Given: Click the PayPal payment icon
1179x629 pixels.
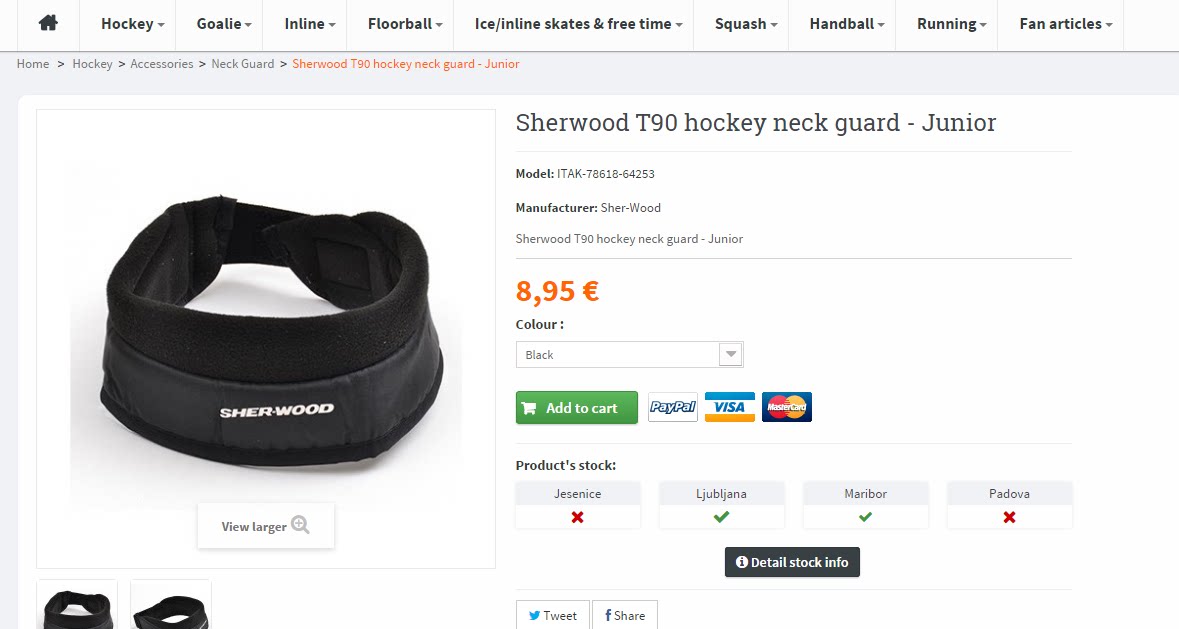Looking at the screenshot, I should pyautogui.click(x=672, y=407).
